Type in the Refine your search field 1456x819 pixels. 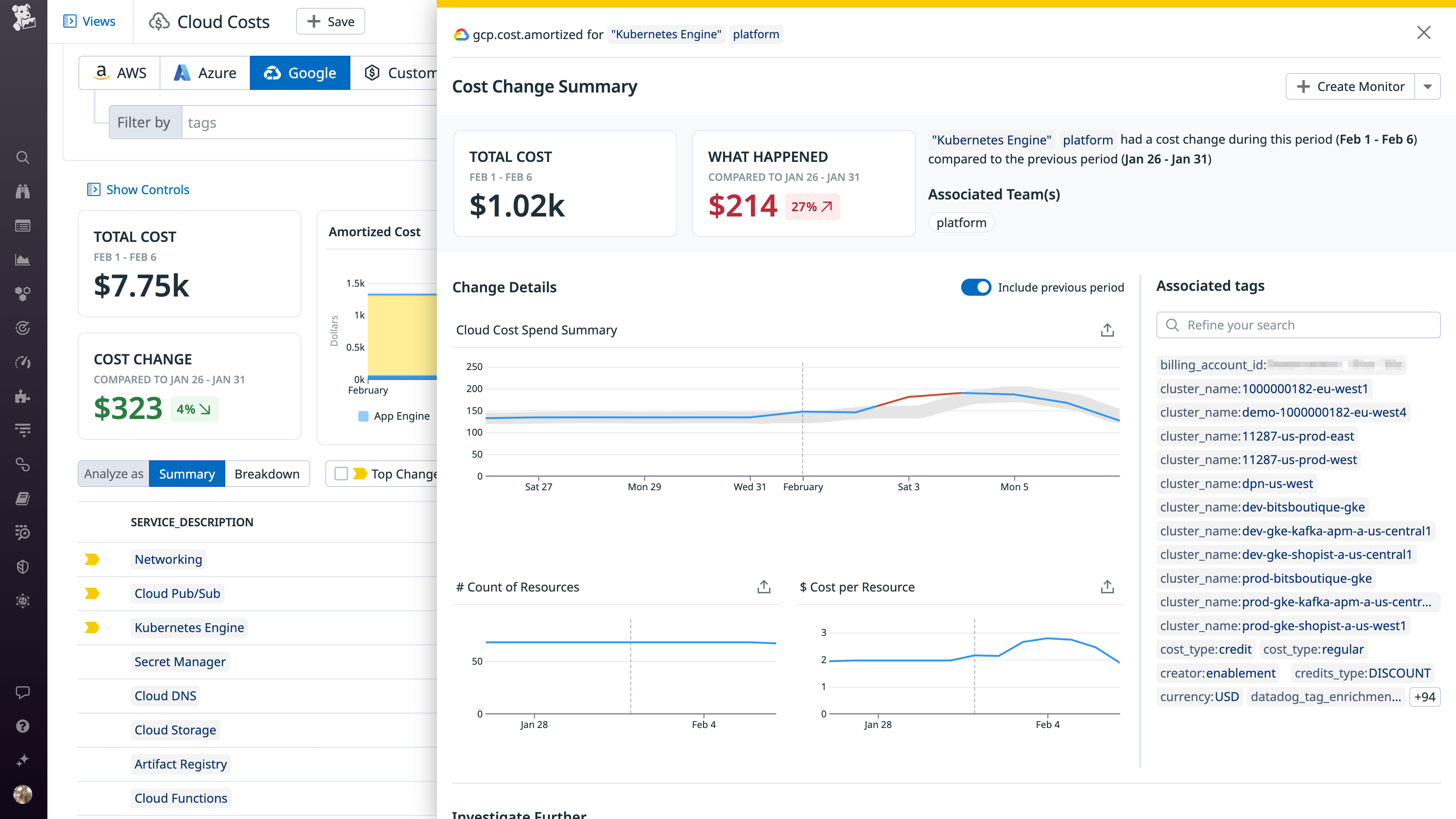[x=1297, y=325]
